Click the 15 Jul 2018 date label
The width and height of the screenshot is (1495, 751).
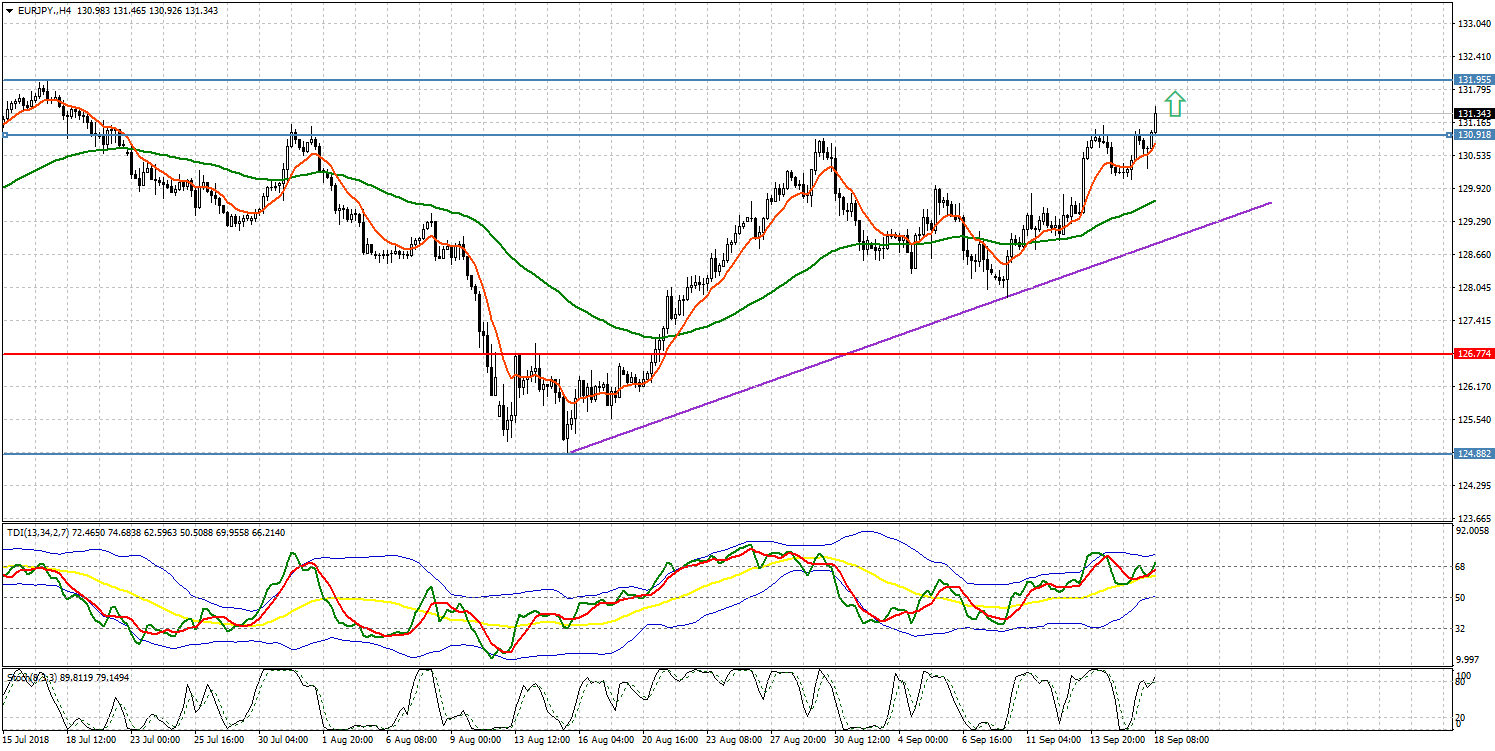click(x=27, y=740)
